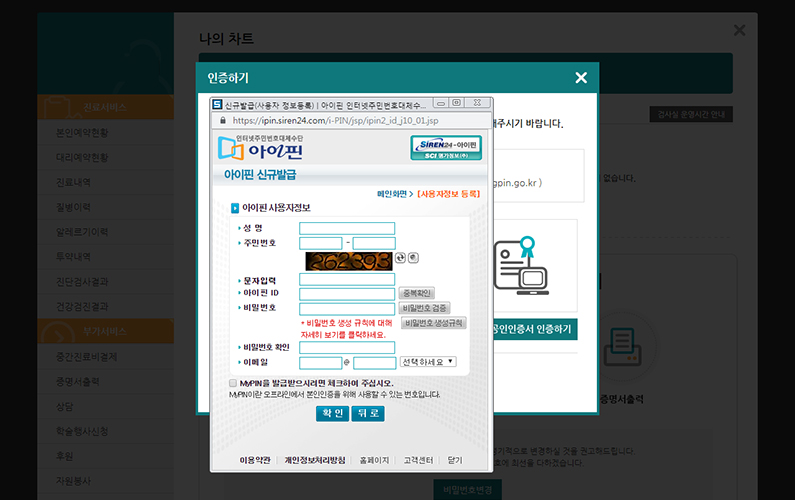
Task: Confirm with the 확인 button
Action: tap(332, 413)
